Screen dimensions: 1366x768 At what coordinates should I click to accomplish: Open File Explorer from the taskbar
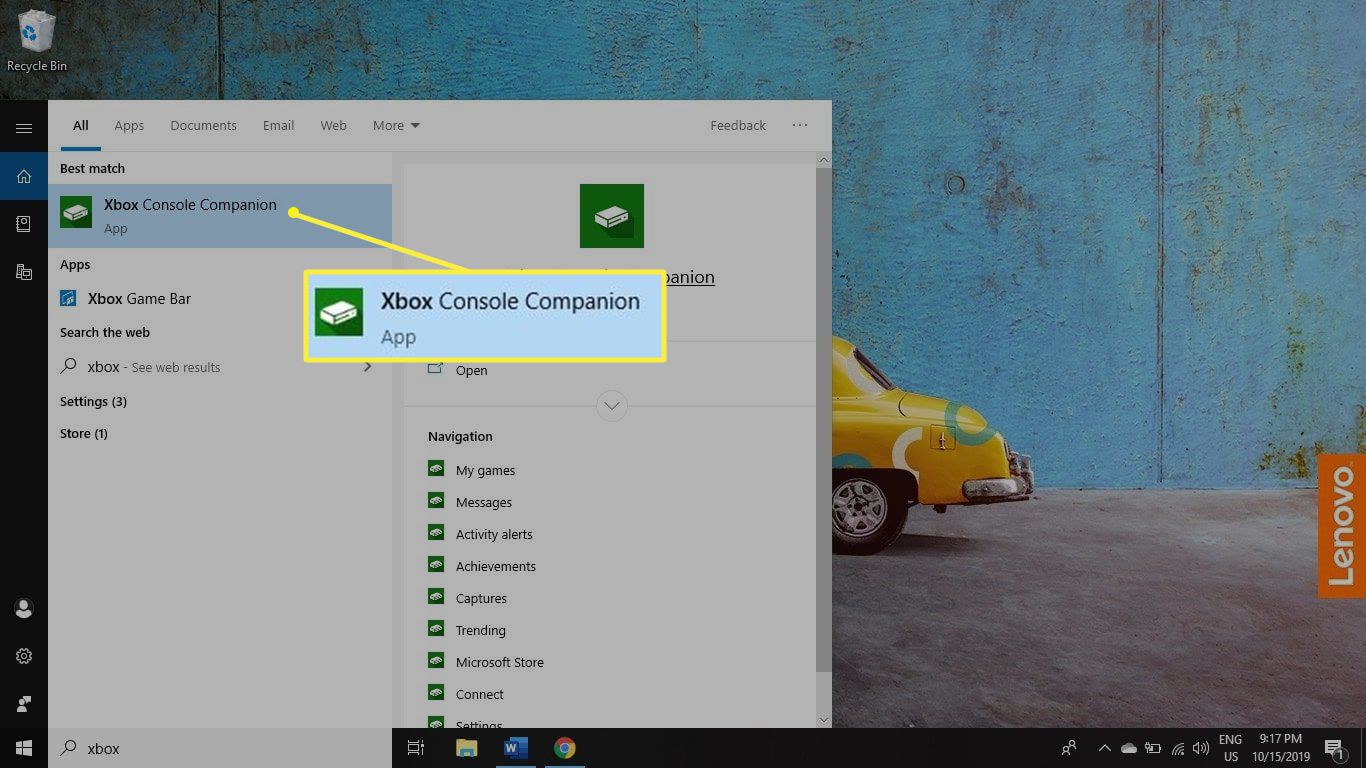(466, 748)
